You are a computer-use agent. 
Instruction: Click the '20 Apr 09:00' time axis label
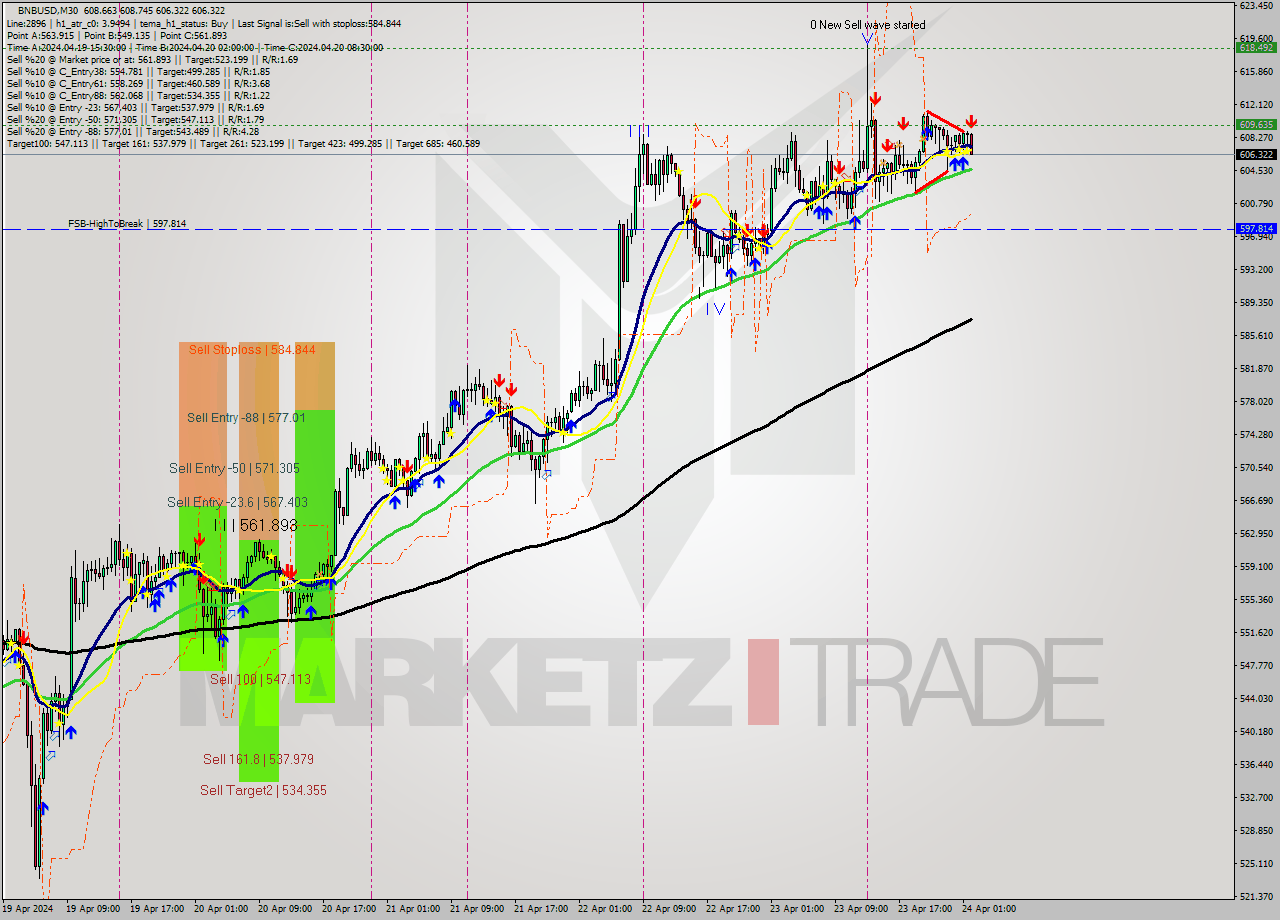pyautogui.click(x=284, y=910)
